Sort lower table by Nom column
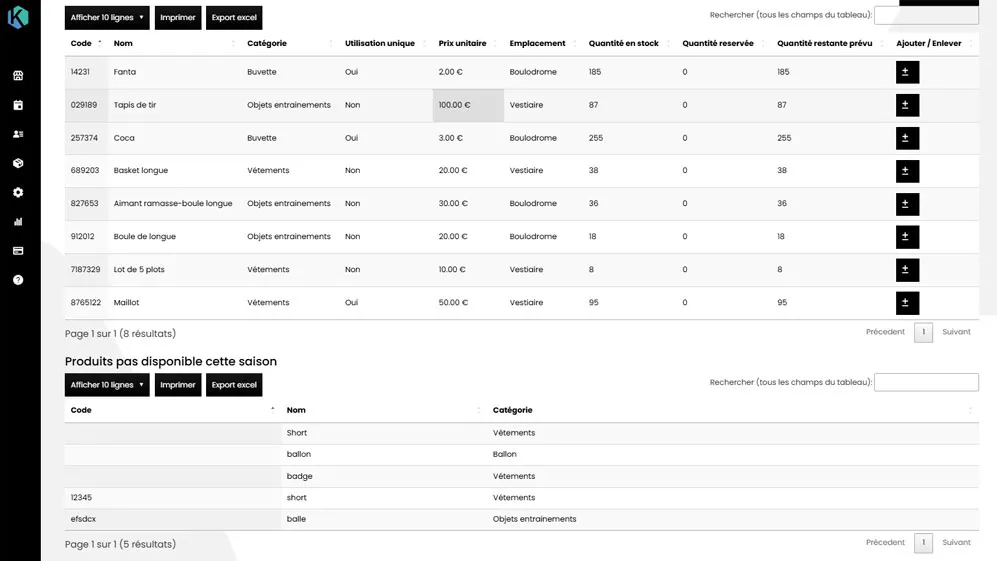The height and width of the screenshot is (561, 997). click(383, 410)
